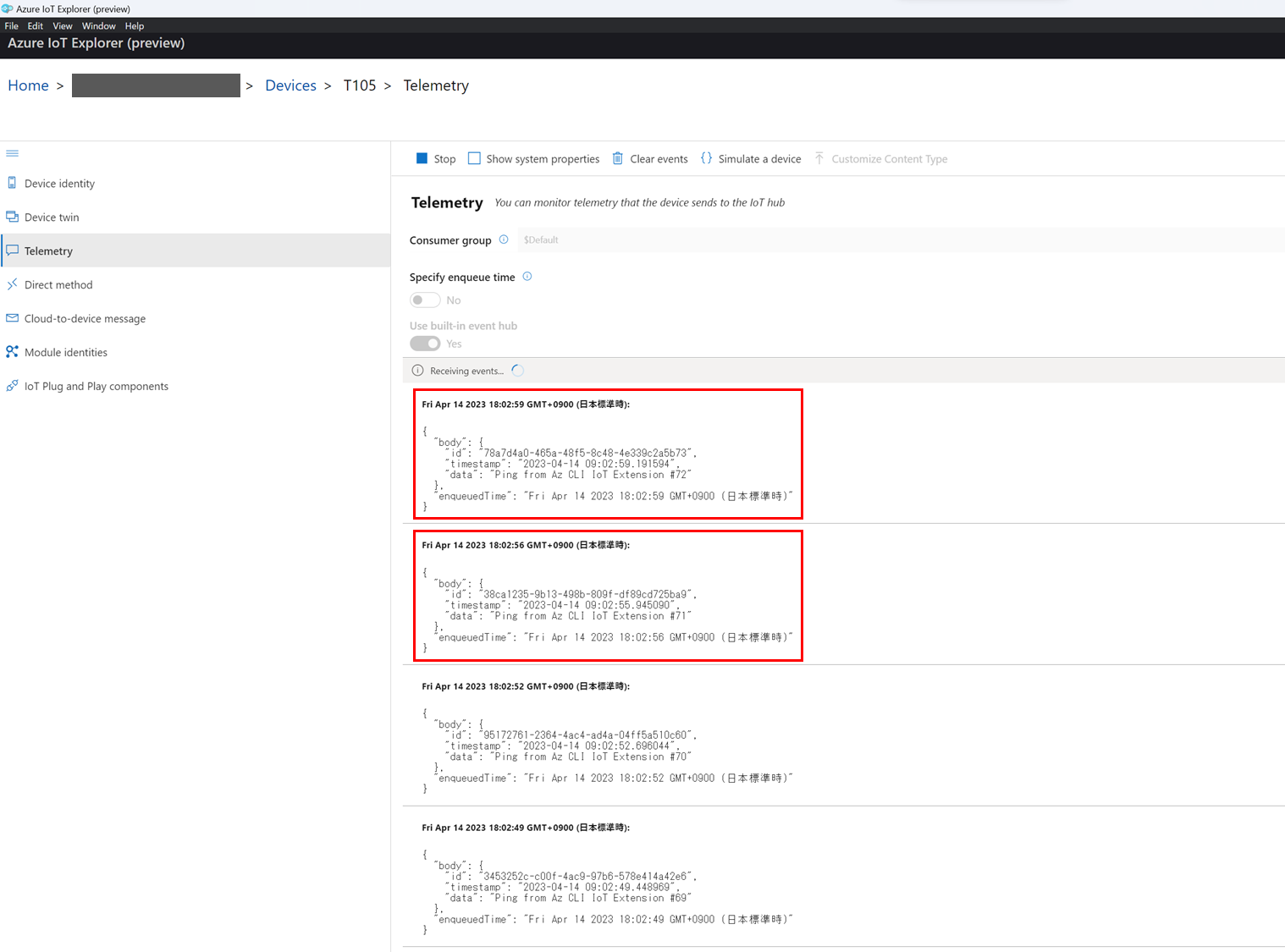The width and height of the screenshot is (1285, 952).
Task: Click the blue Stop square icon
Action: click(422, 158)
